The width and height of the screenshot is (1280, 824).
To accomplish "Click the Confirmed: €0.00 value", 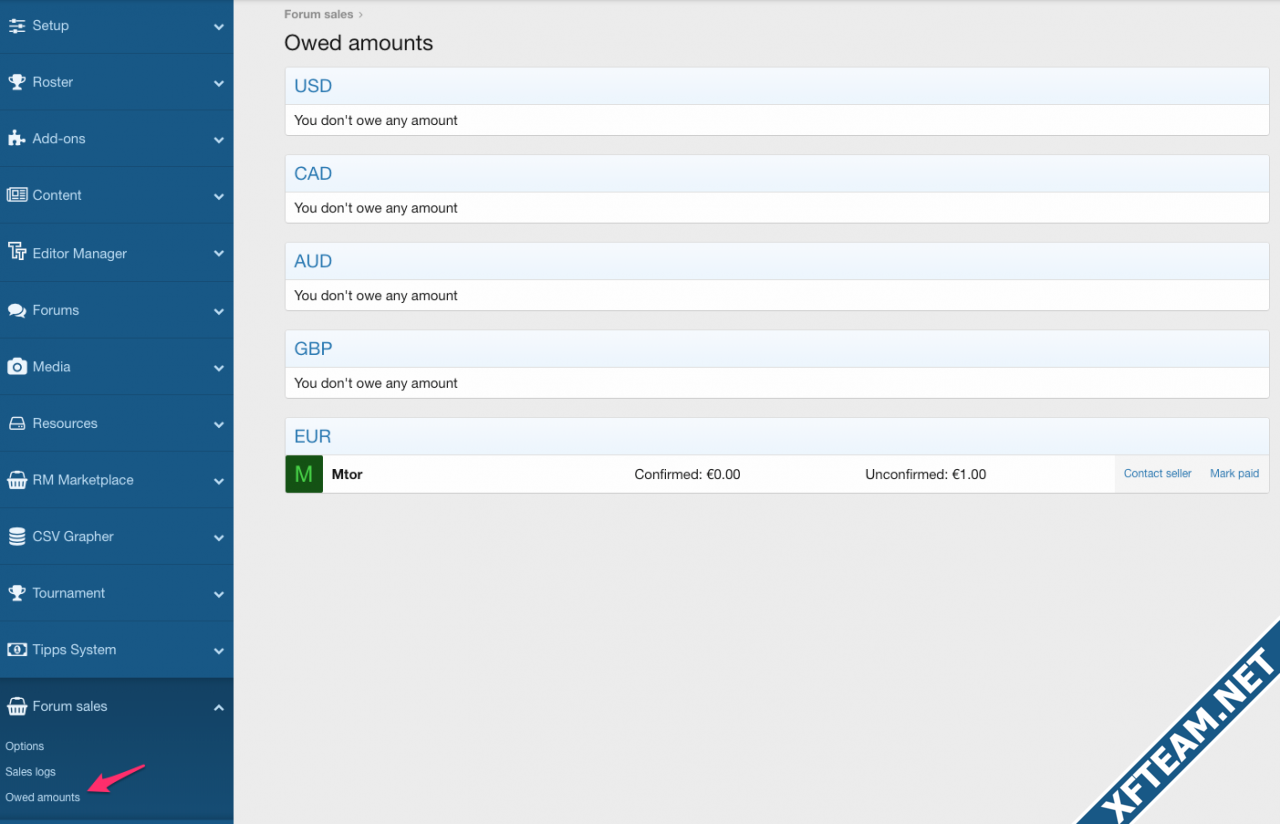I will (688, 475).
